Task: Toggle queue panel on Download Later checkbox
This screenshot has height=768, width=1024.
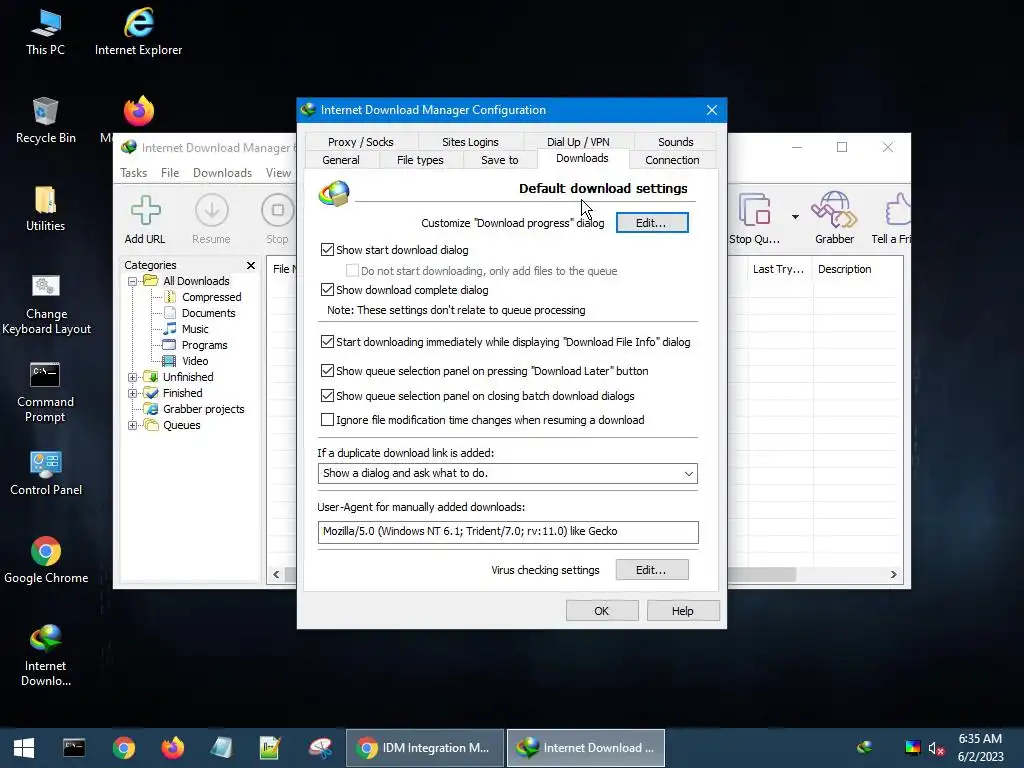Action: click(x=327, y=370)
